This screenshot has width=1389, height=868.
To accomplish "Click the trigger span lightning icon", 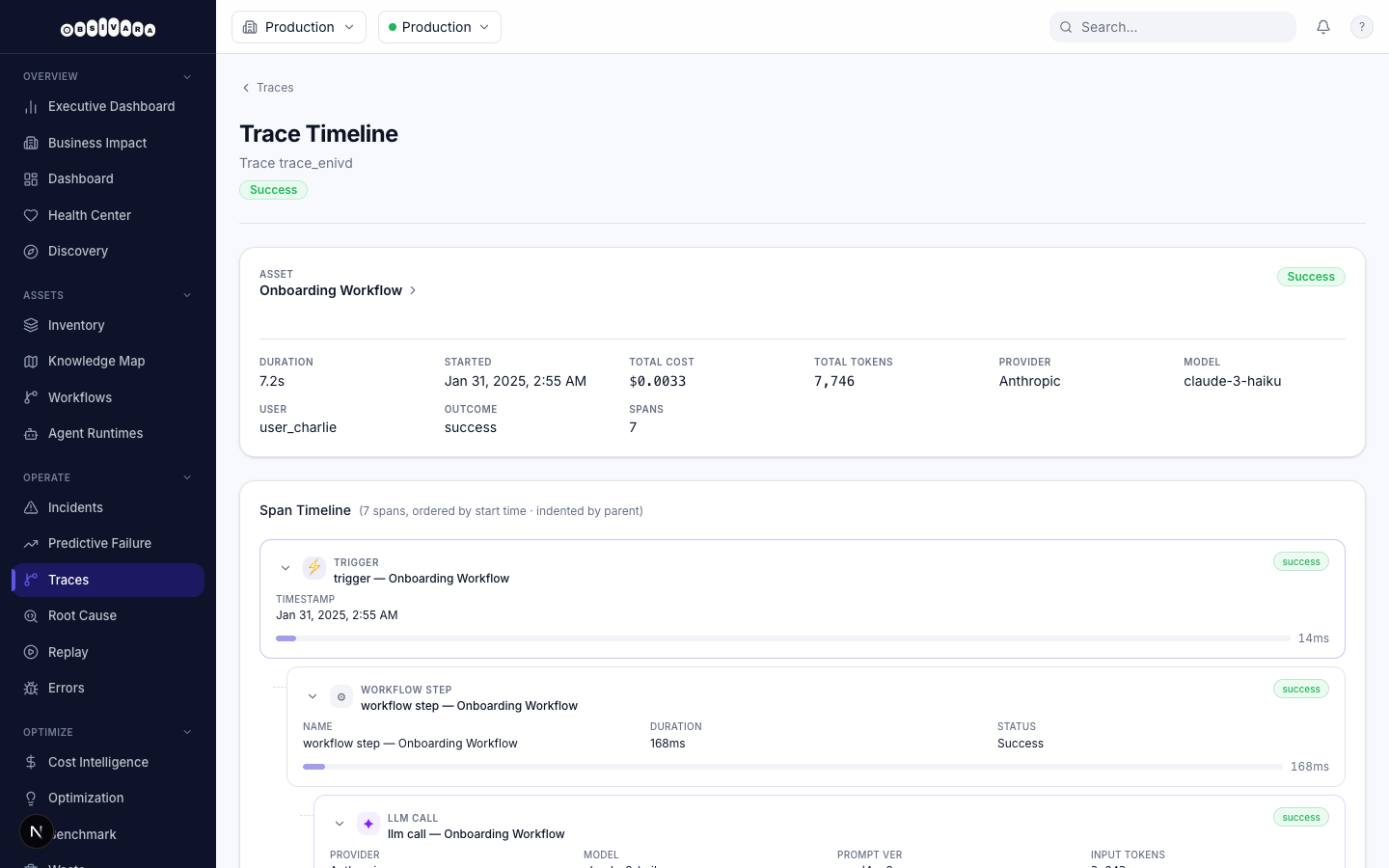I will tap(314, 567).
